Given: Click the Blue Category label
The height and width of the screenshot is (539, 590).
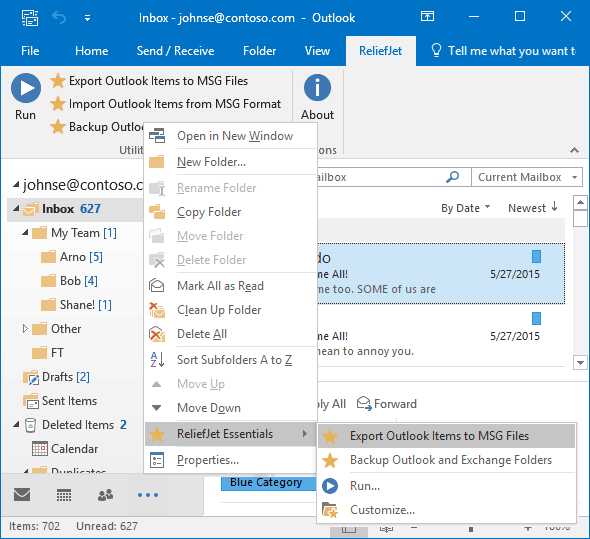Looking at the screenshot, I should point(266,482).
